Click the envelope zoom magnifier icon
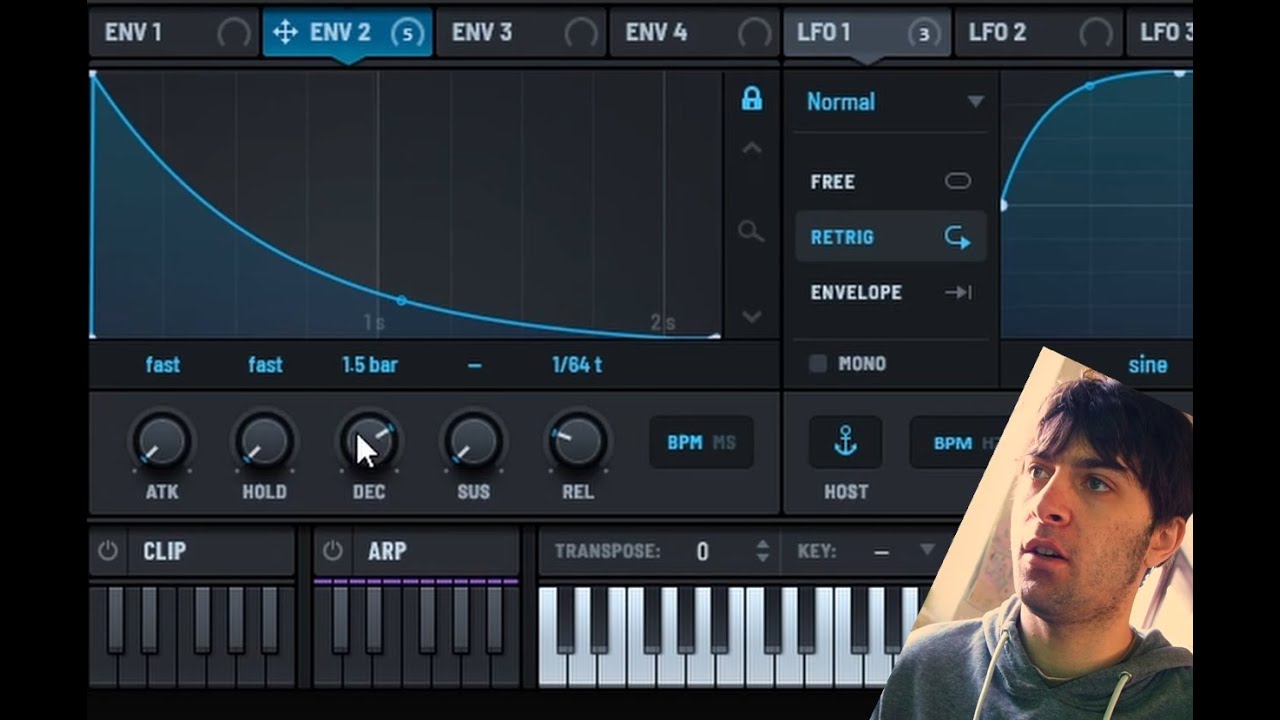Screen dimensions: 1280x720 pos(751,232)
